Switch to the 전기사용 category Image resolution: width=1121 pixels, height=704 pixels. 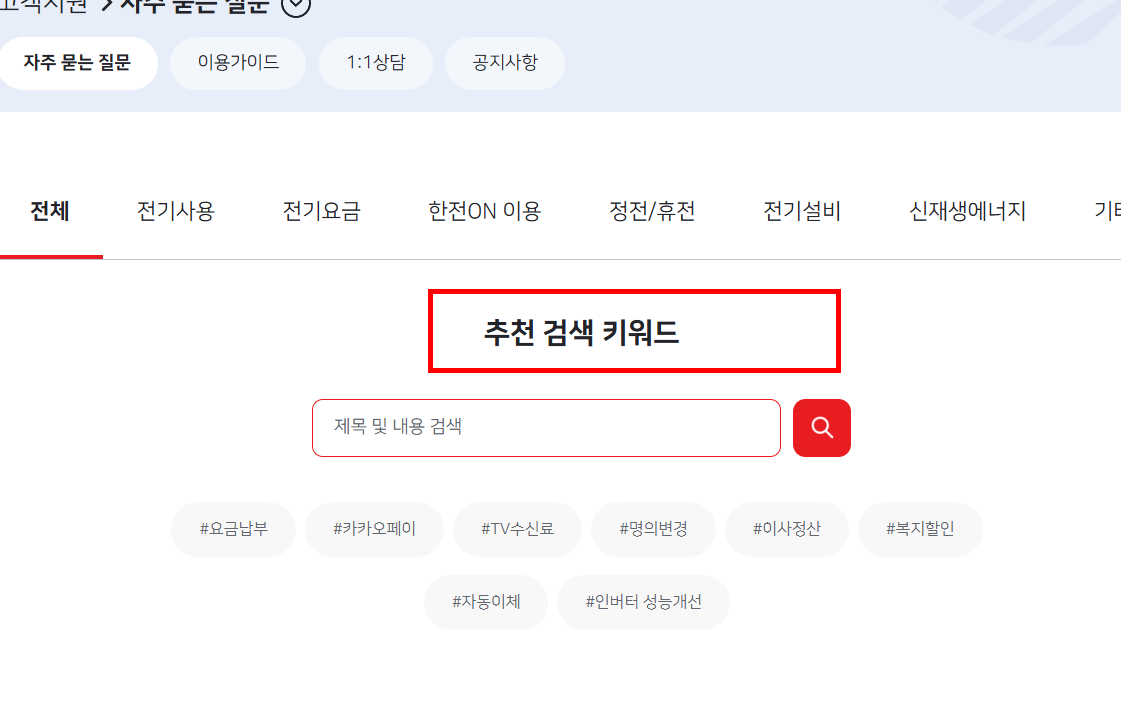tap(175, 211)
